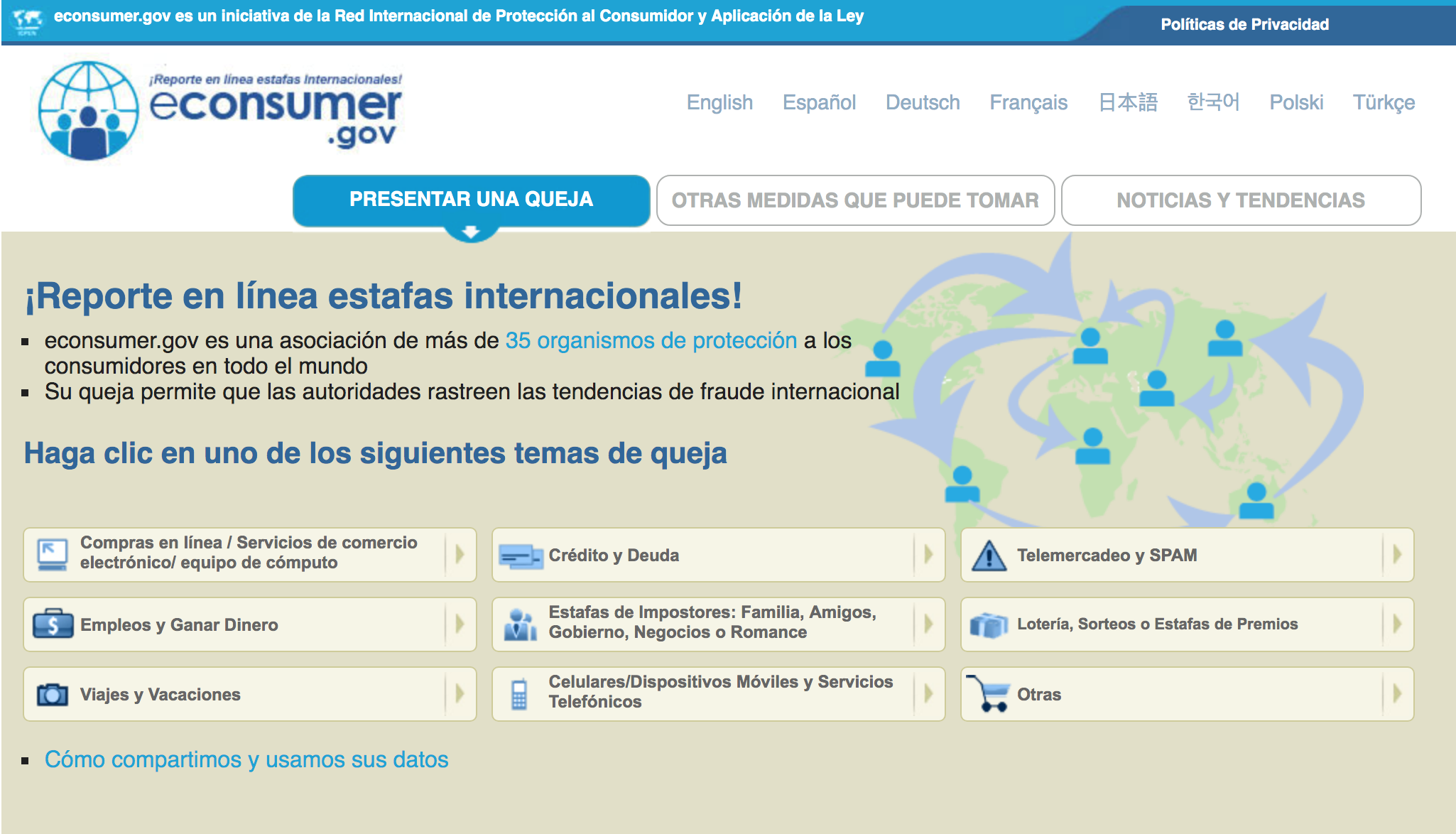Screen dimensions: 1456x834
Task: Switch language to Español
Action: point(819,102)
